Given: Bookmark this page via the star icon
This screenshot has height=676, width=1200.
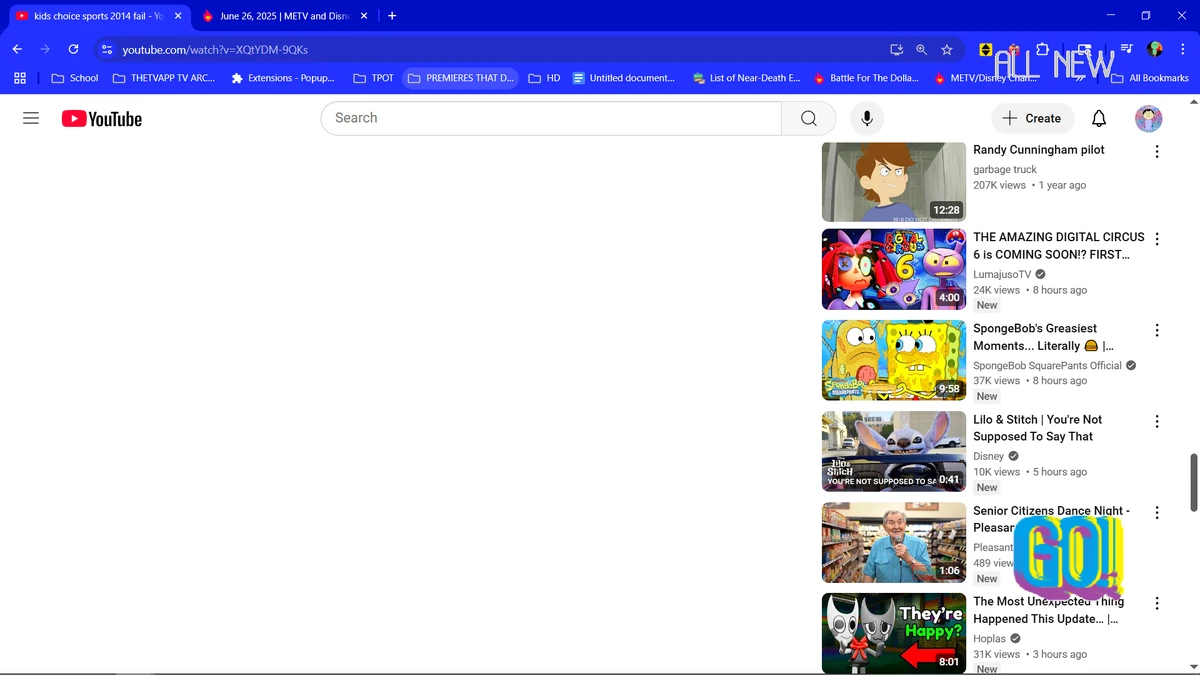Looking at the screenshot, I should pyautogui.click(x=946, y=49).
